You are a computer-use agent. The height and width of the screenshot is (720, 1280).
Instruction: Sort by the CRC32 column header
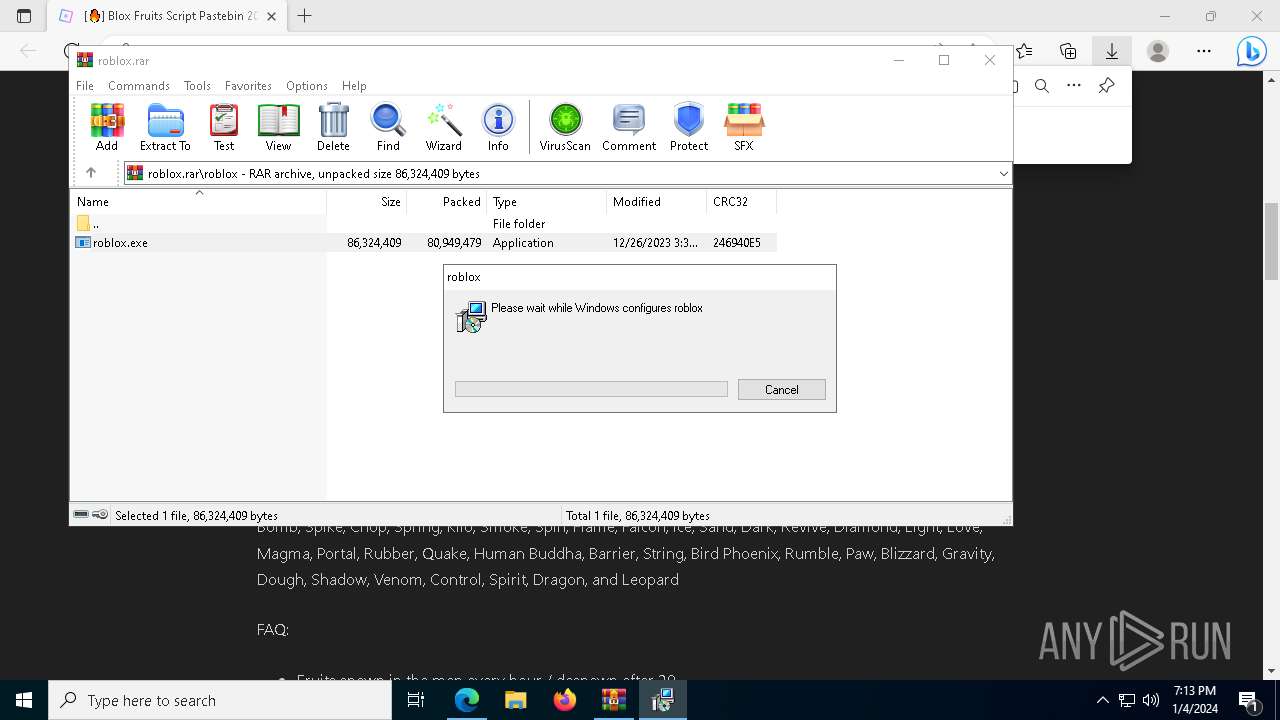tap(742, 202)
